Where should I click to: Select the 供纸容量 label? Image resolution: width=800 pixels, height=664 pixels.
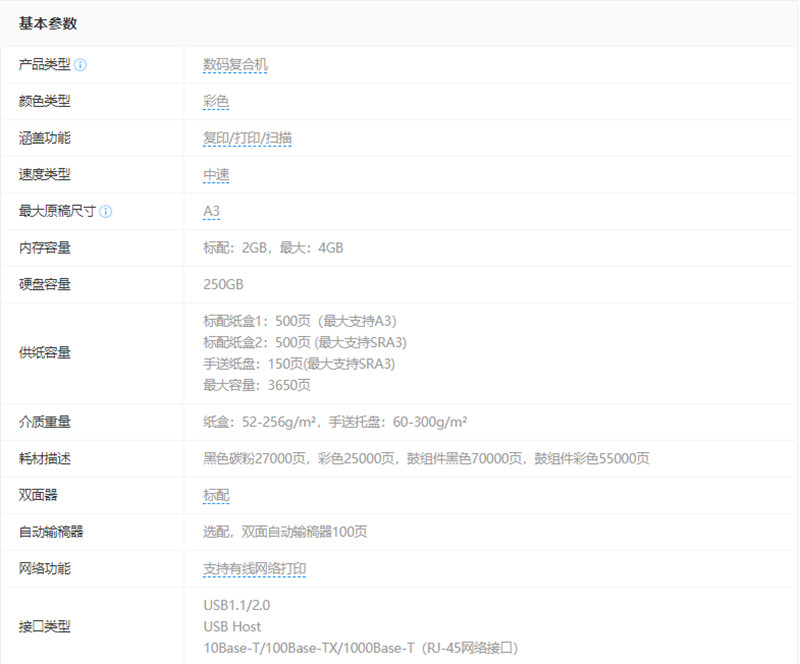(44, 353)
